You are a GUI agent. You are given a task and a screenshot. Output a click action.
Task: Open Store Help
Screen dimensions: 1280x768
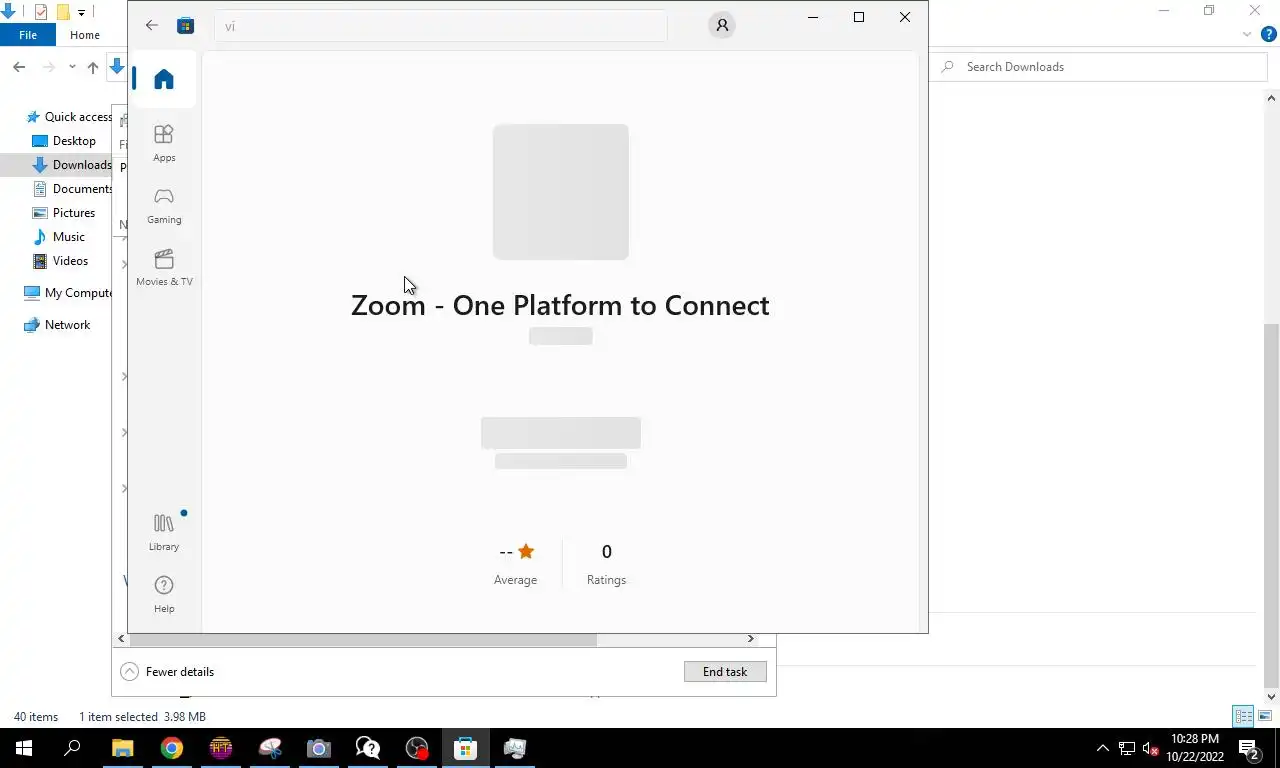[164, 594]
